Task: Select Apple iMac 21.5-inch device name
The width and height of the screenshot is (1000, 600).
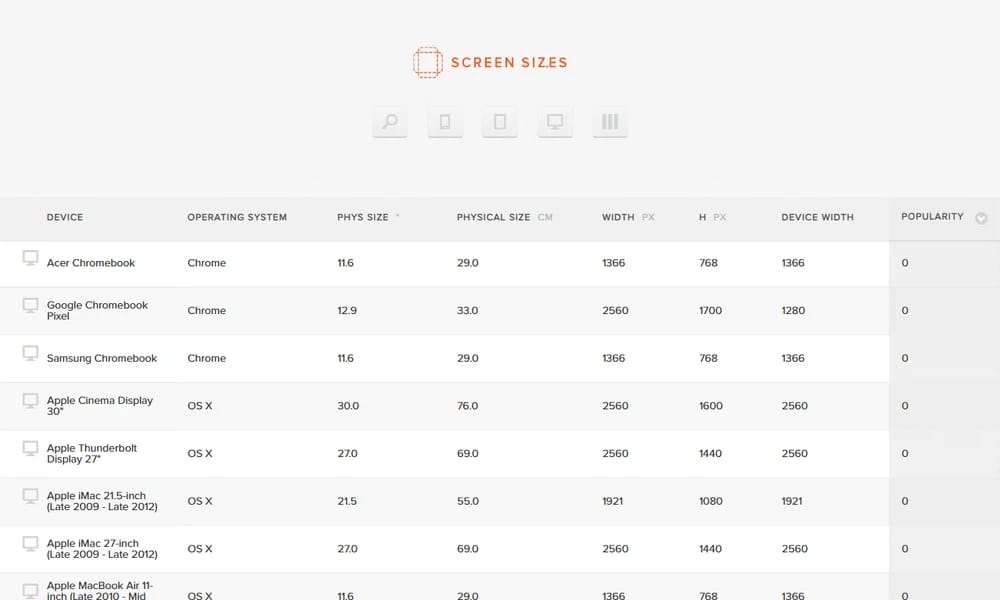Action: [102, 501]
